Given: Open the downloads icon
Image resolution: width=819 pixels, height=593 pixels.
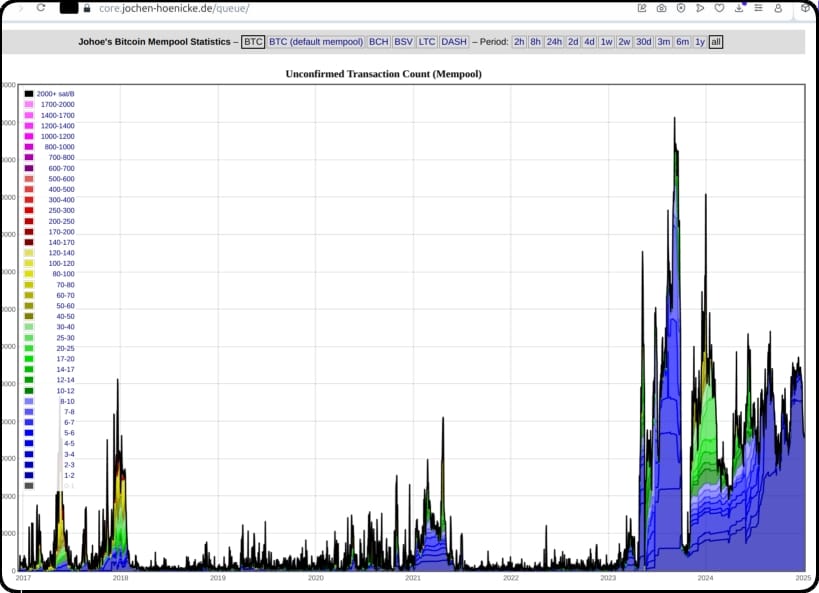Looking at the screenshot, I should [x=739, y=8].
